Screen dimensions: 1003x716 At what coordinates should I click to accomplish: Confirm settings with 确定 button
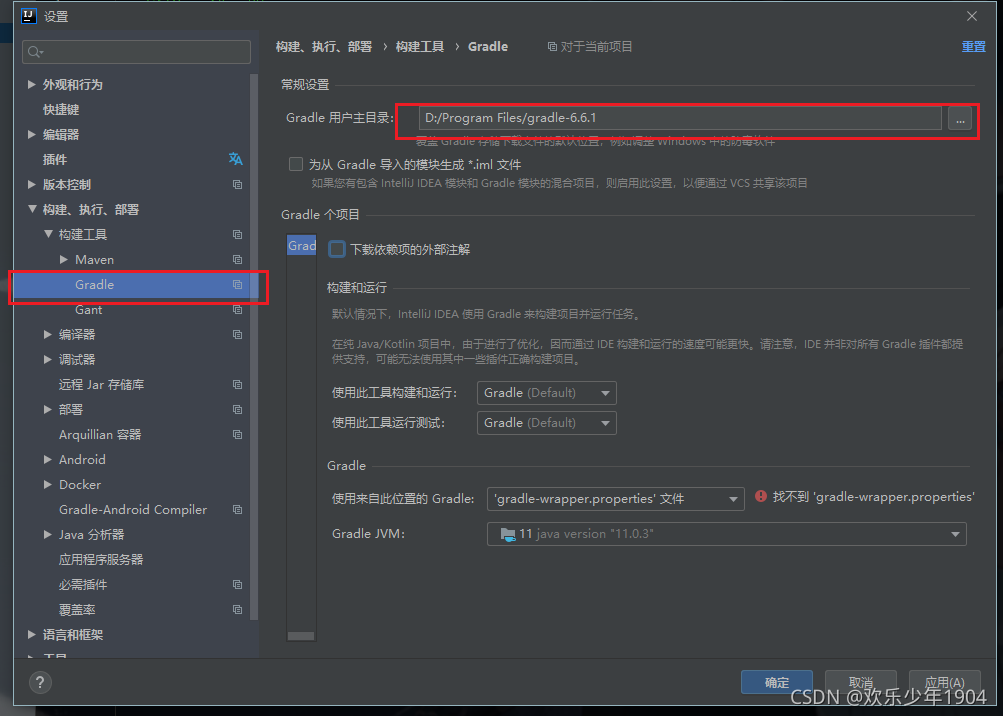point(777,682)
